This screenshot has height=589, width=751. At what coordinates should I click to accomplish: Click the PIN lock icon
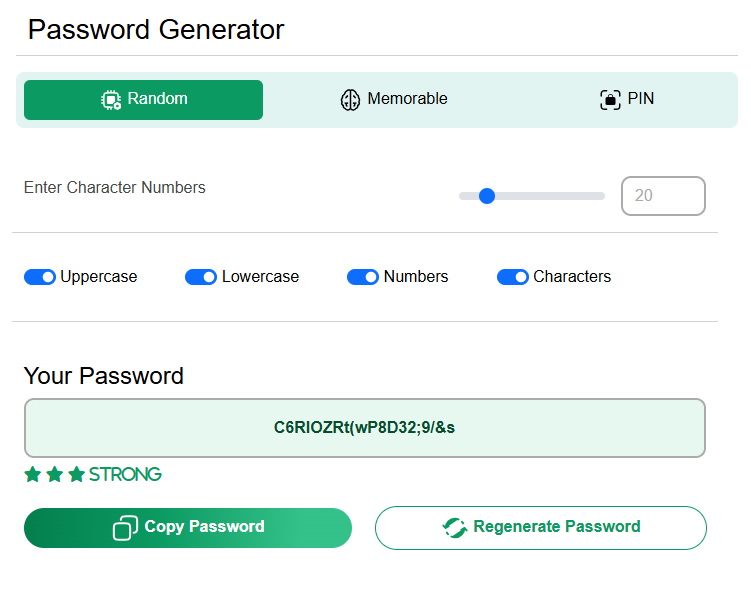click(610, 100)
